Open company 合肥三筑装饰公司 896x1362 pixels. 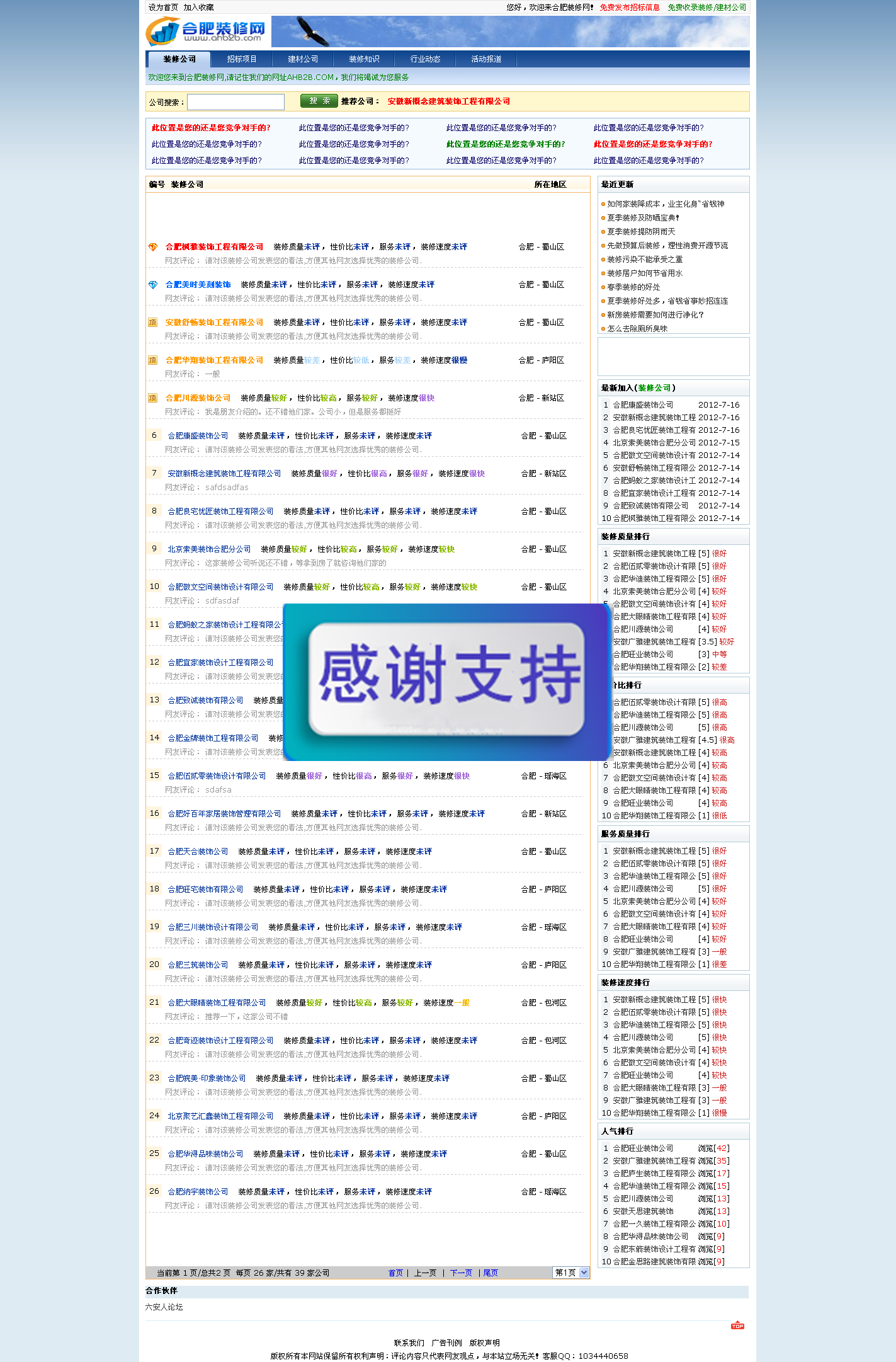coord(198,965)
